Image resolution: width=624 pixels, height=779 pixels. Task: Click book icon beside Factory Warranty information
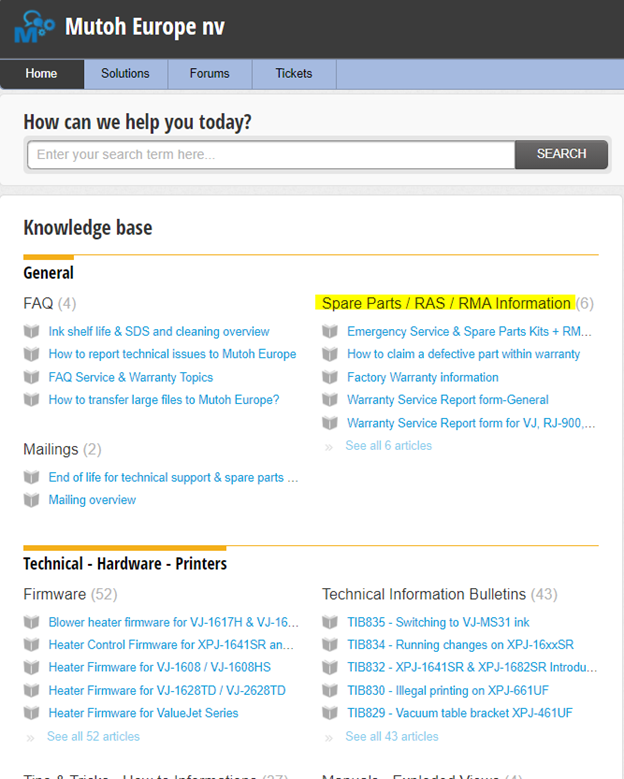(330, 378)
